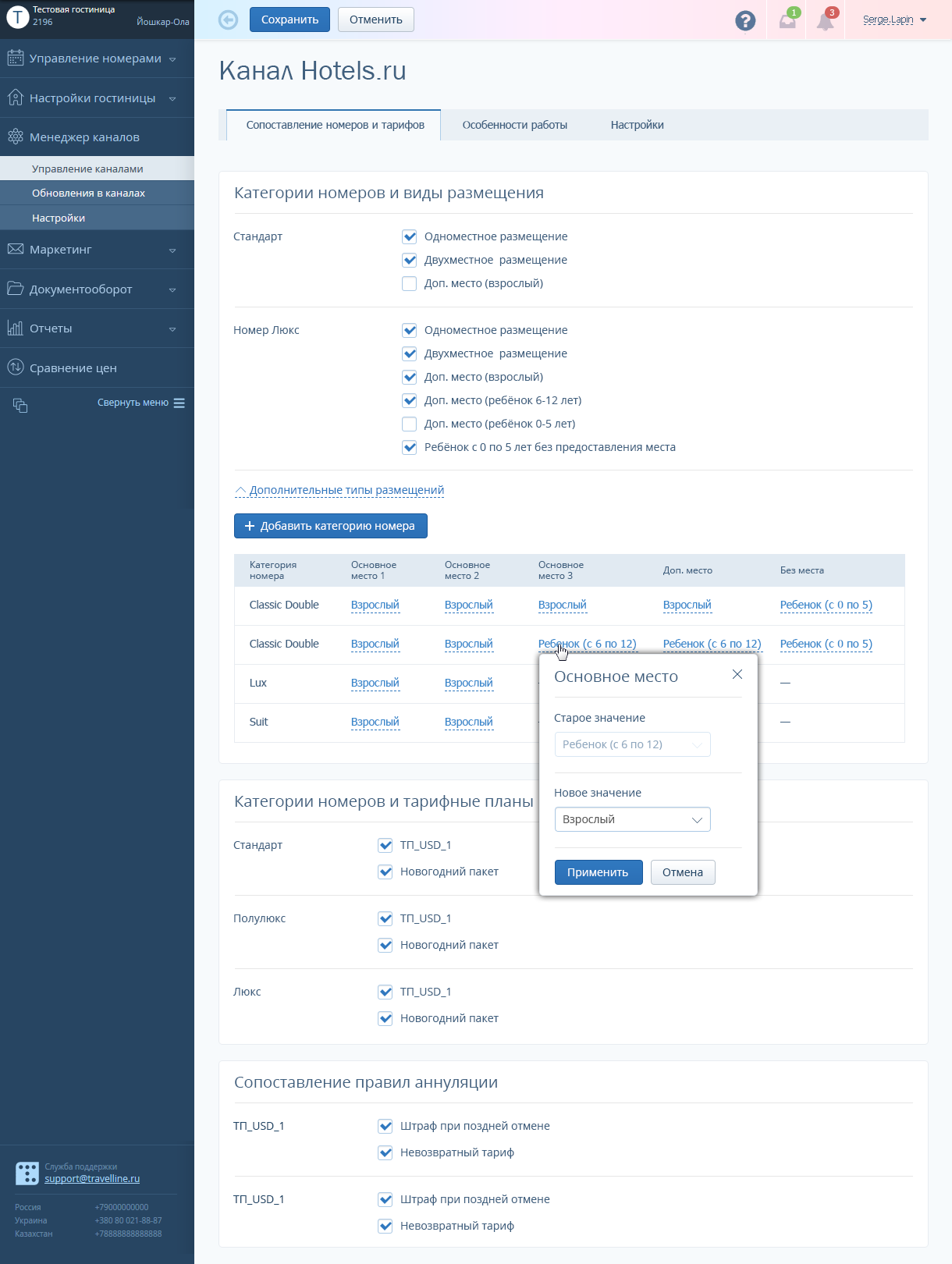The width and height of the screenshot is (952, 1264).
Task: Open Сравнение цен menu label
Action: 73,368
